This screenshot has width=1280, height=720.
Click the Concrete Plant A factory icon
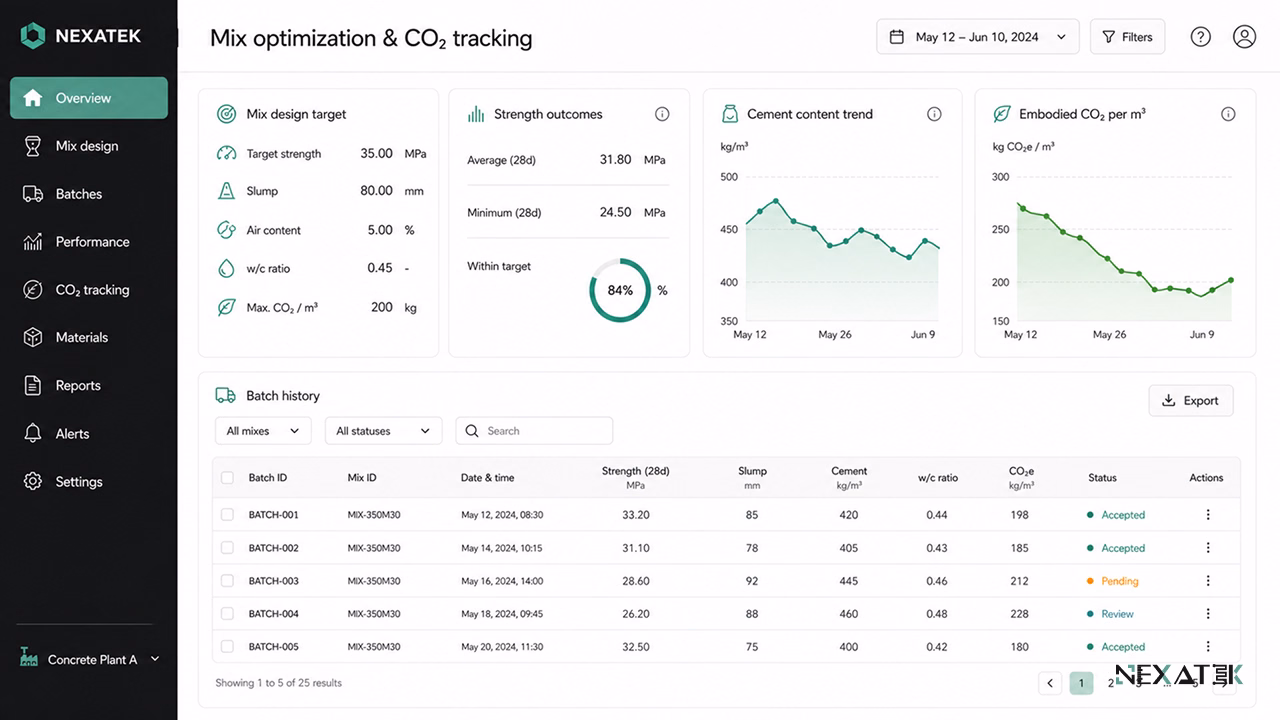click(29, 657)
